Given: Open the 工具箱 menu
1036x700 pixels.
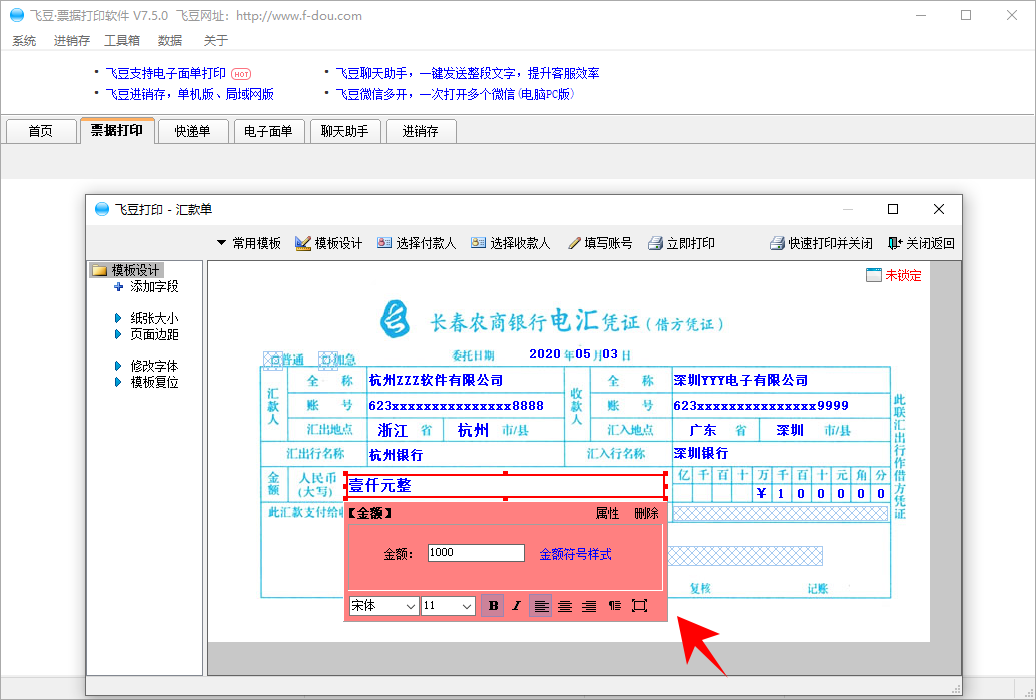Looking at the screenshot, I should pyautogui.click(x=122, y=40).
